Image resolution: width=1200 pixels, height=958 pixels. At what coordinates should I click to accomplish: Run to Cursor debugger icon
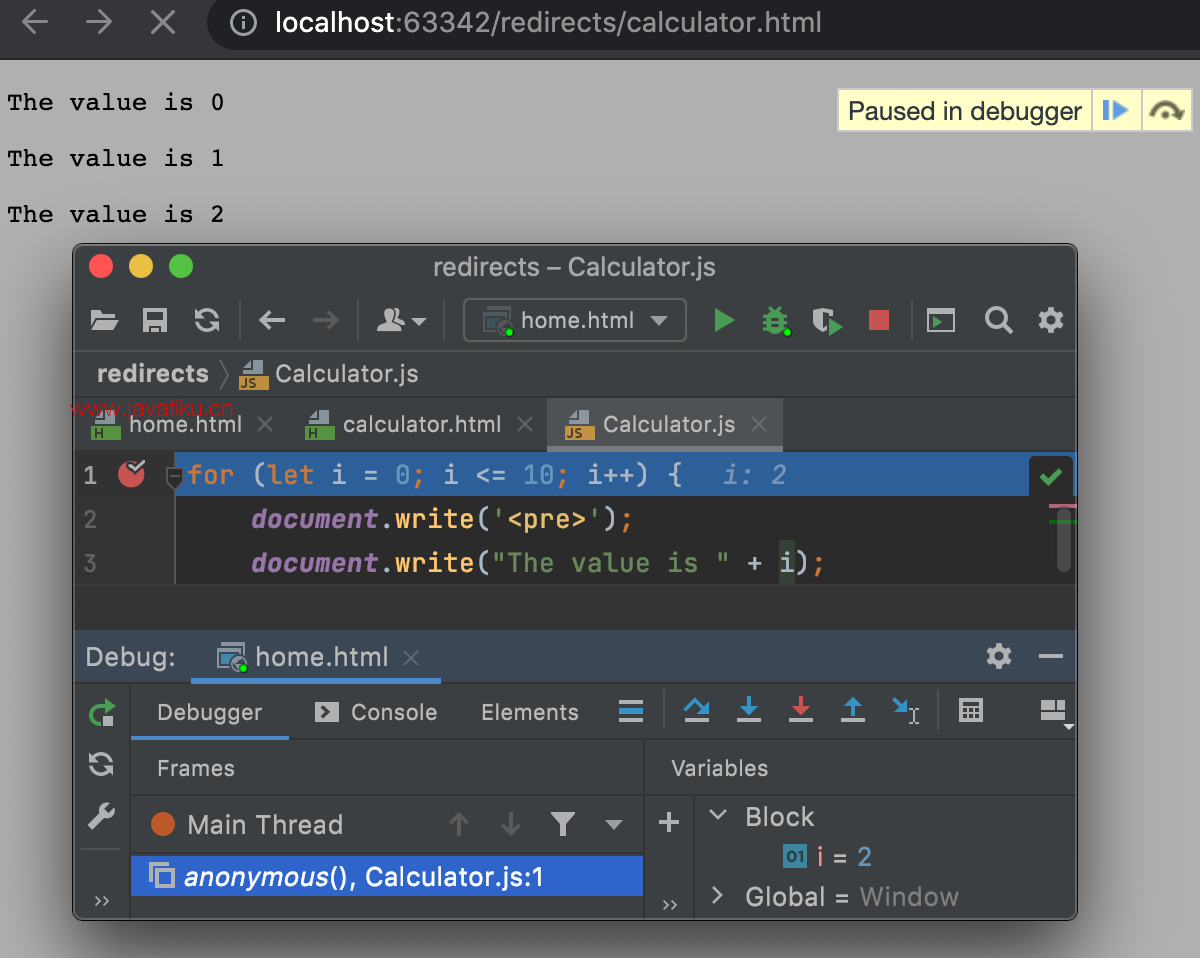tap(906, 711)
